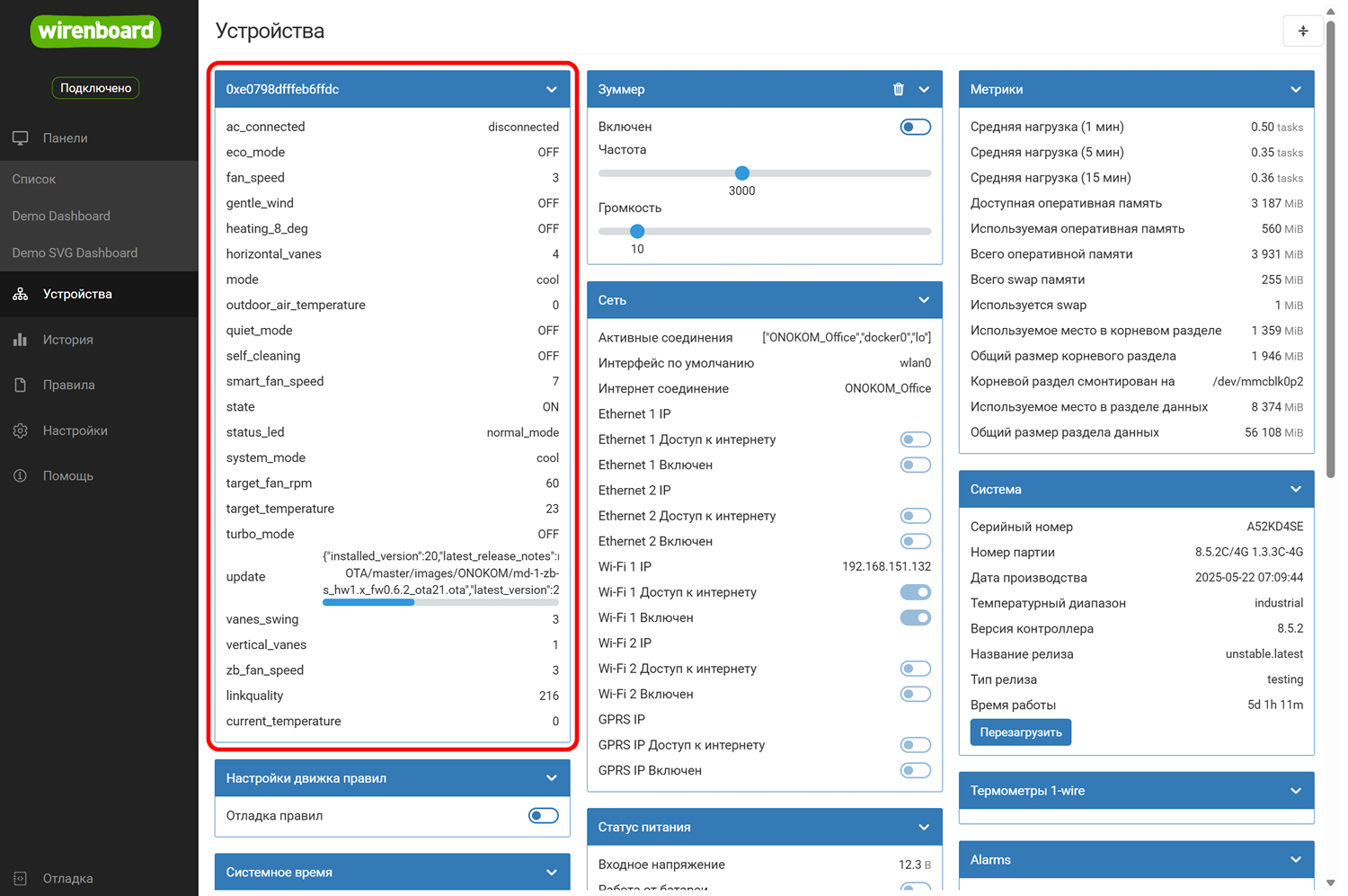Collapse the Сеть panel chevron
Screen dimensions: 1348x896
point(923,300)
